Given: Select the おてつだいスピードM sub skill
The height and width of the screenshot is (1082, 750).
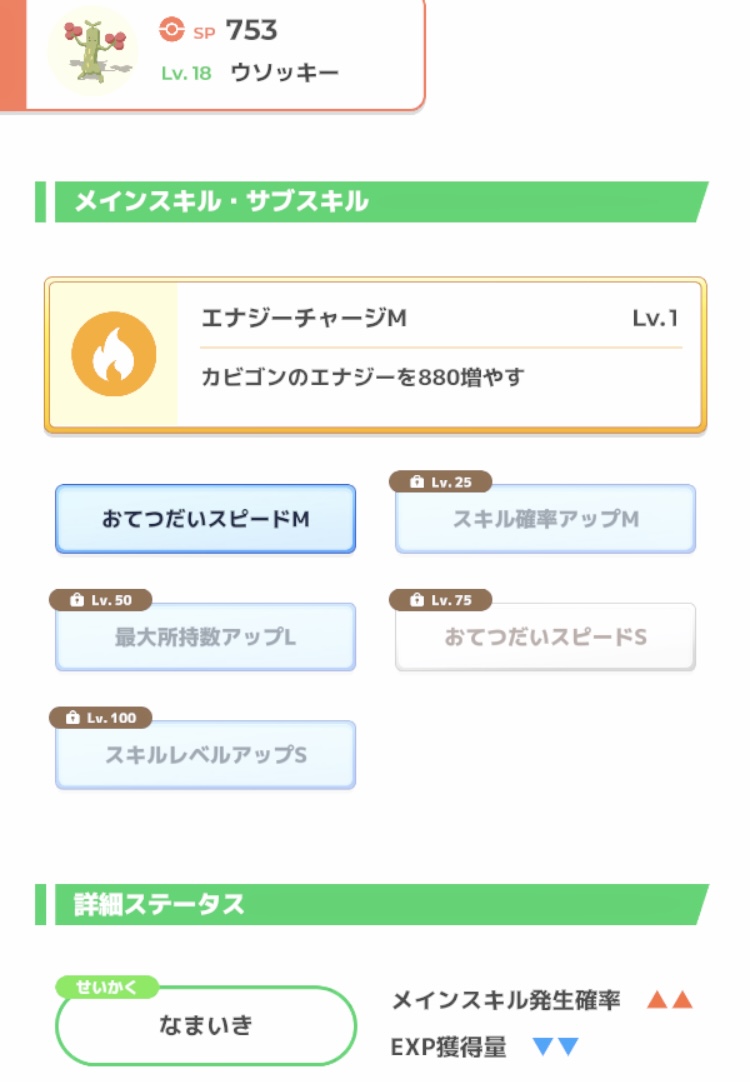Looking at the screenshot, I should coord(205,519).
